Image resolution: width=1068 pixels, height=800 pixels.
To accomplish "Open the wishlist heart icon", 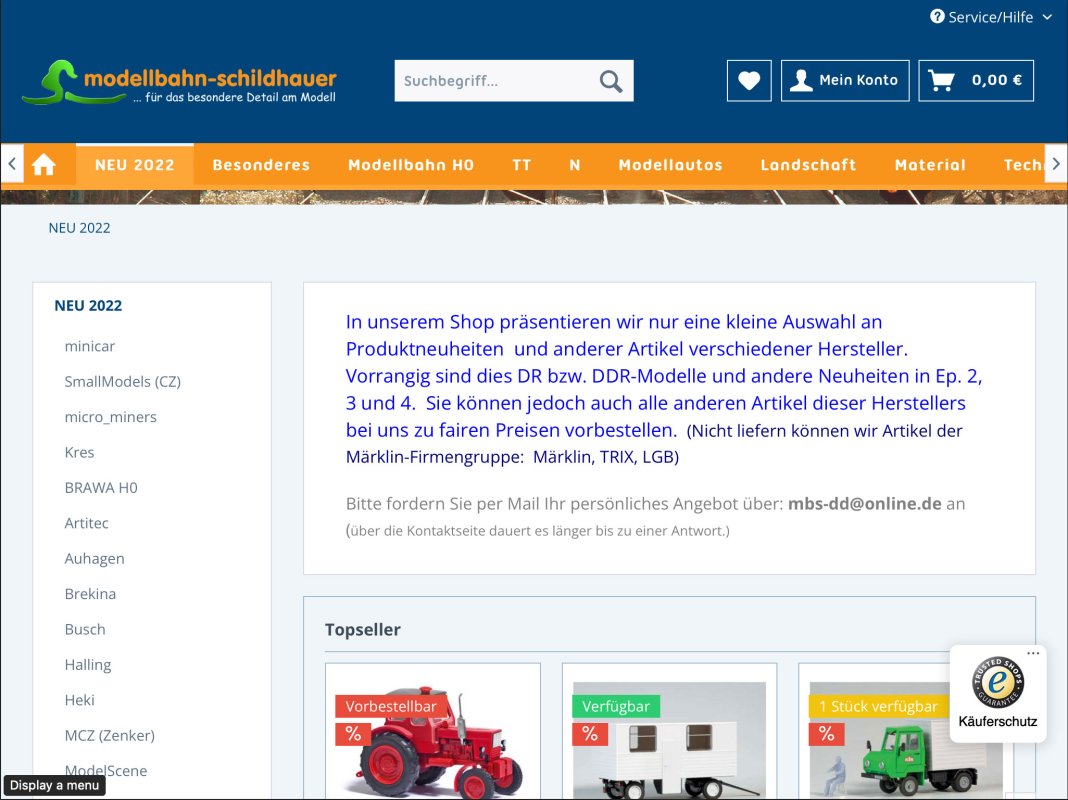I will click(x=749, y=80).
